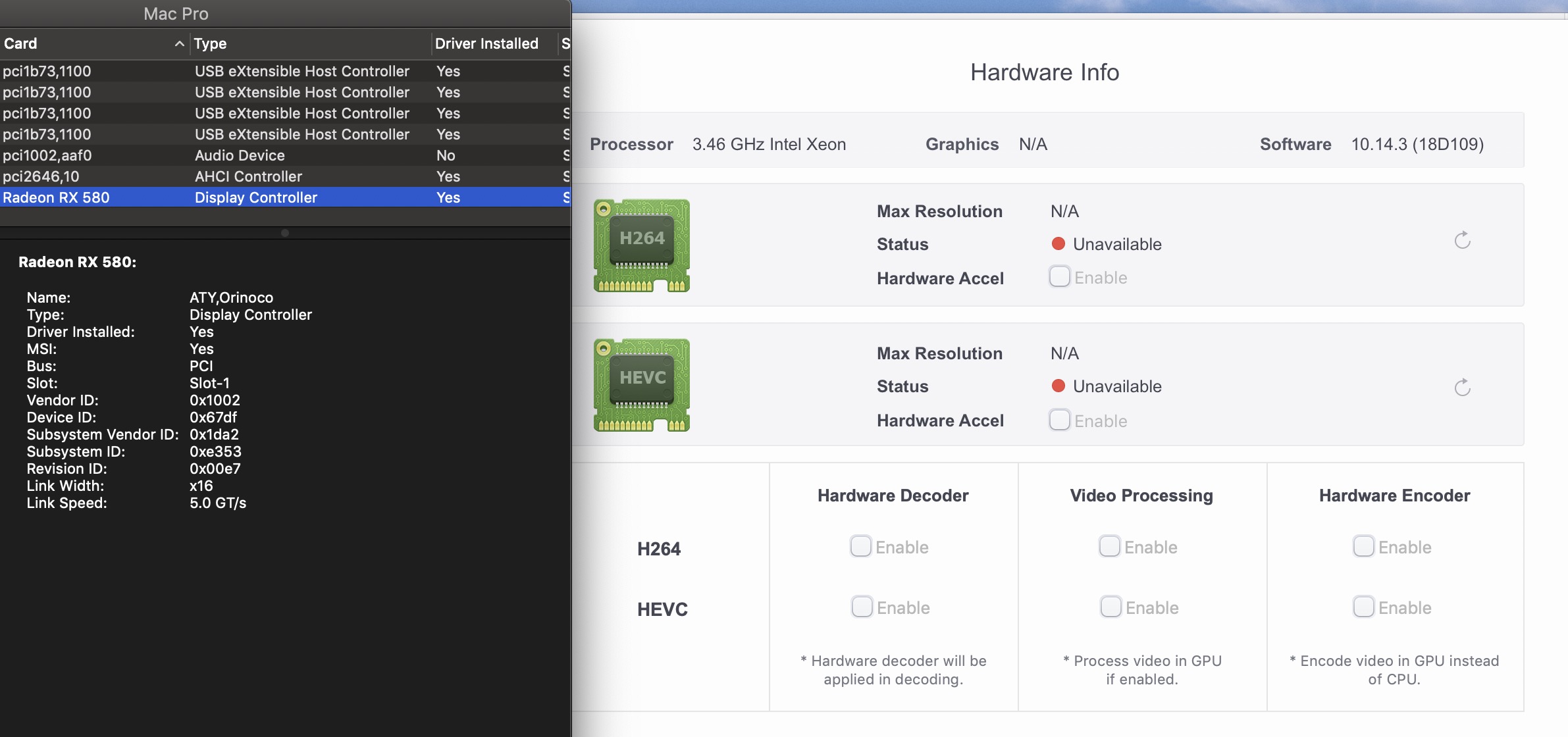Enable HEVC Hardware Encoder checkbox

(x=1363, y=607)
